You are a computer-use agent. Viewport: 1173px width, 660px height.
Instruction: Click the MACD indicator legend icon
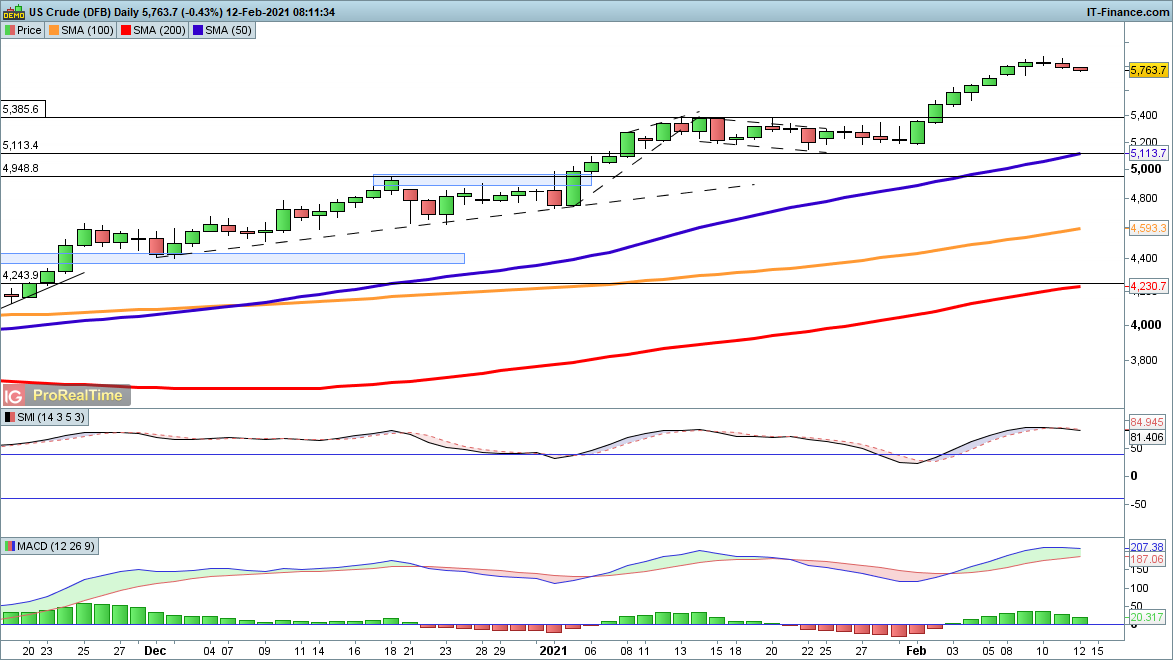[10, 546]
